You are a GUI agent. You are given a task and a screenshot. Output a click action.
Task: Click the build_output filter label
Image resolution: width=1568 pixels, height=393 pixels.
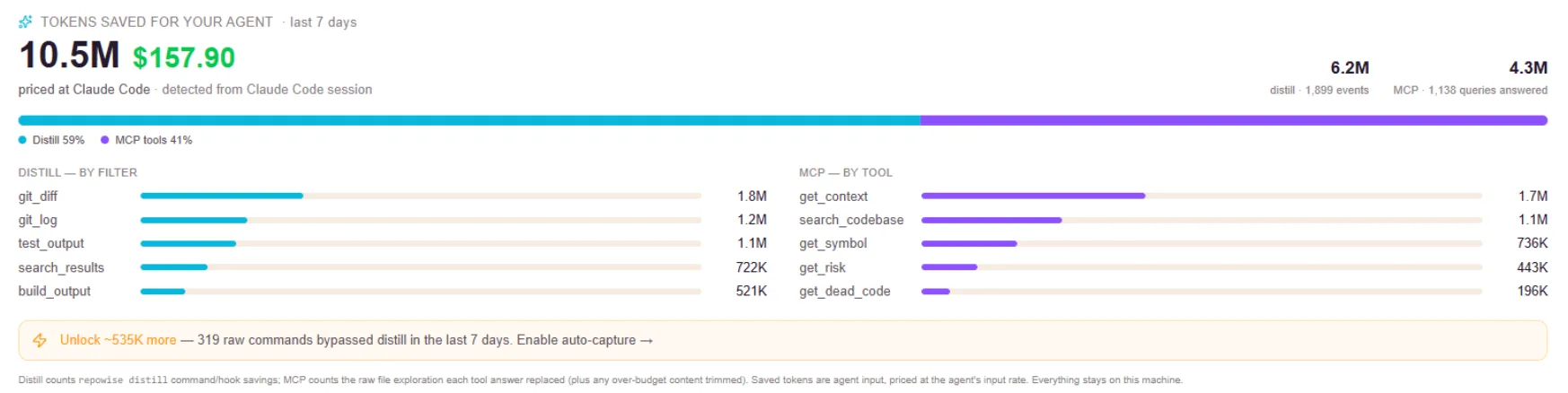[x=55, y=291]
